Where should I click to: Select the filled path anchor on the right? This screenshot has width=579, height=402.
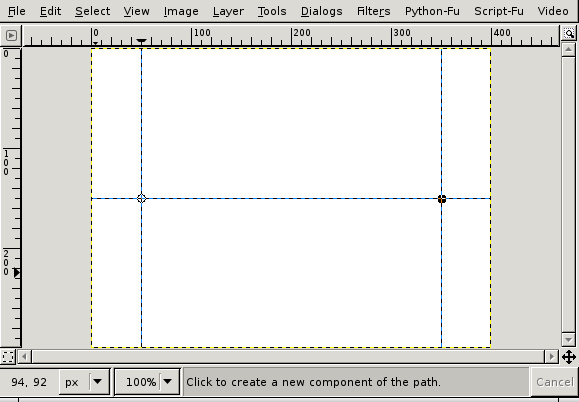click(x=442, y=199)
